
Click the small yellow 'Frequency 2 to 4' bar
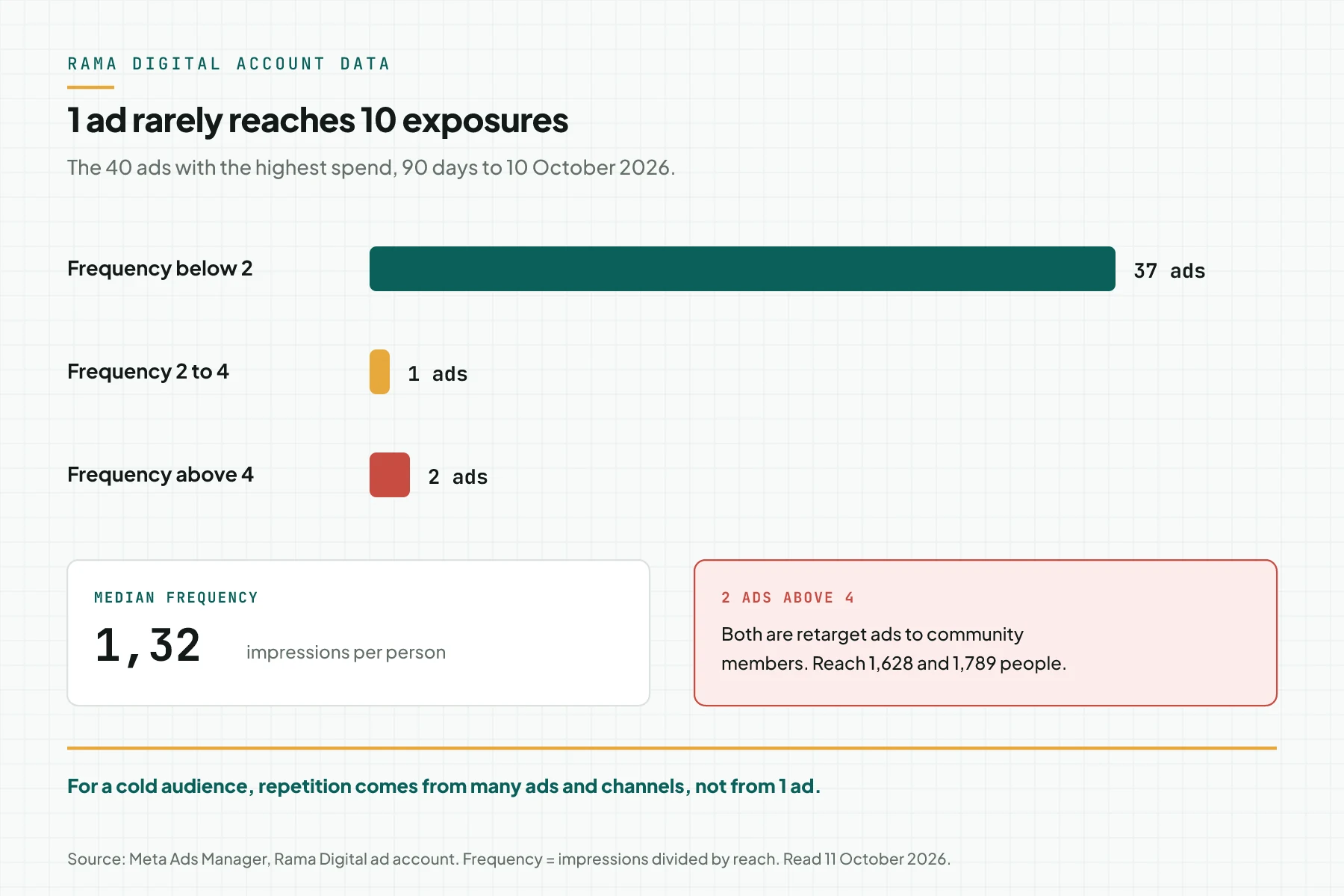(x=379, y=372)
